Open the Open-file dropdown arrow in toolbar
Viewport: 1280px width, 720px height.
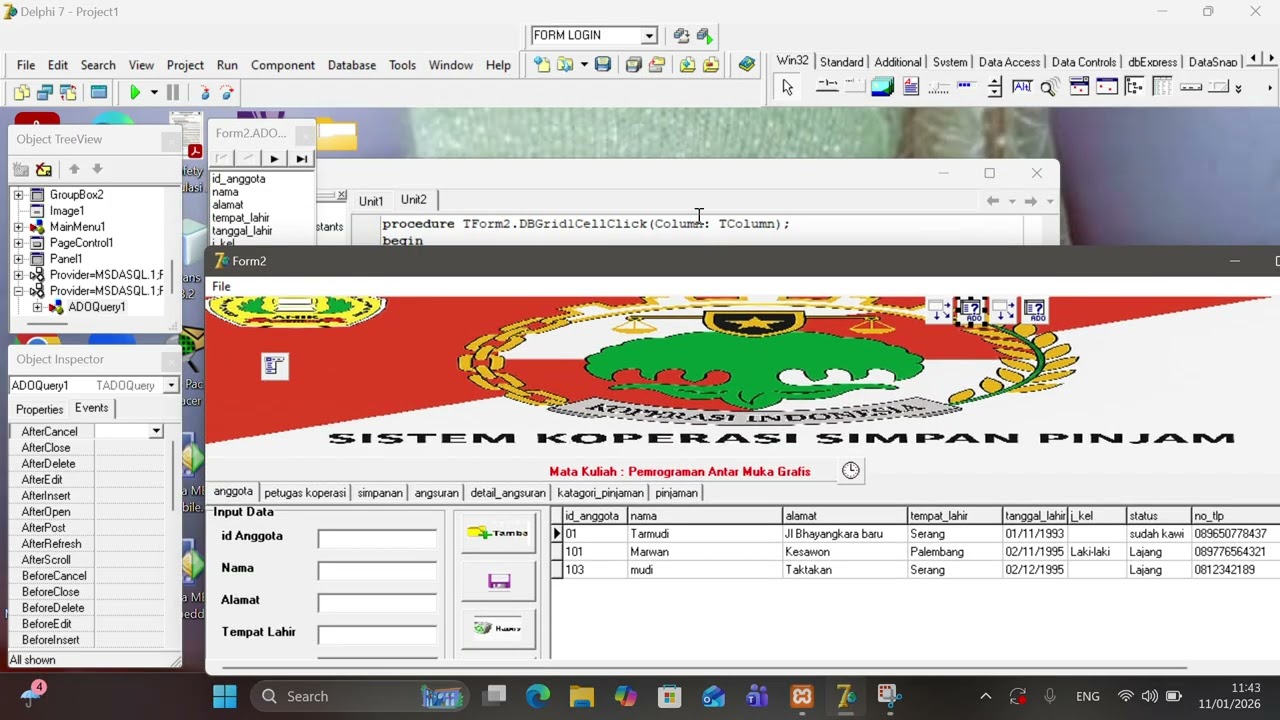tap(583, 65)
